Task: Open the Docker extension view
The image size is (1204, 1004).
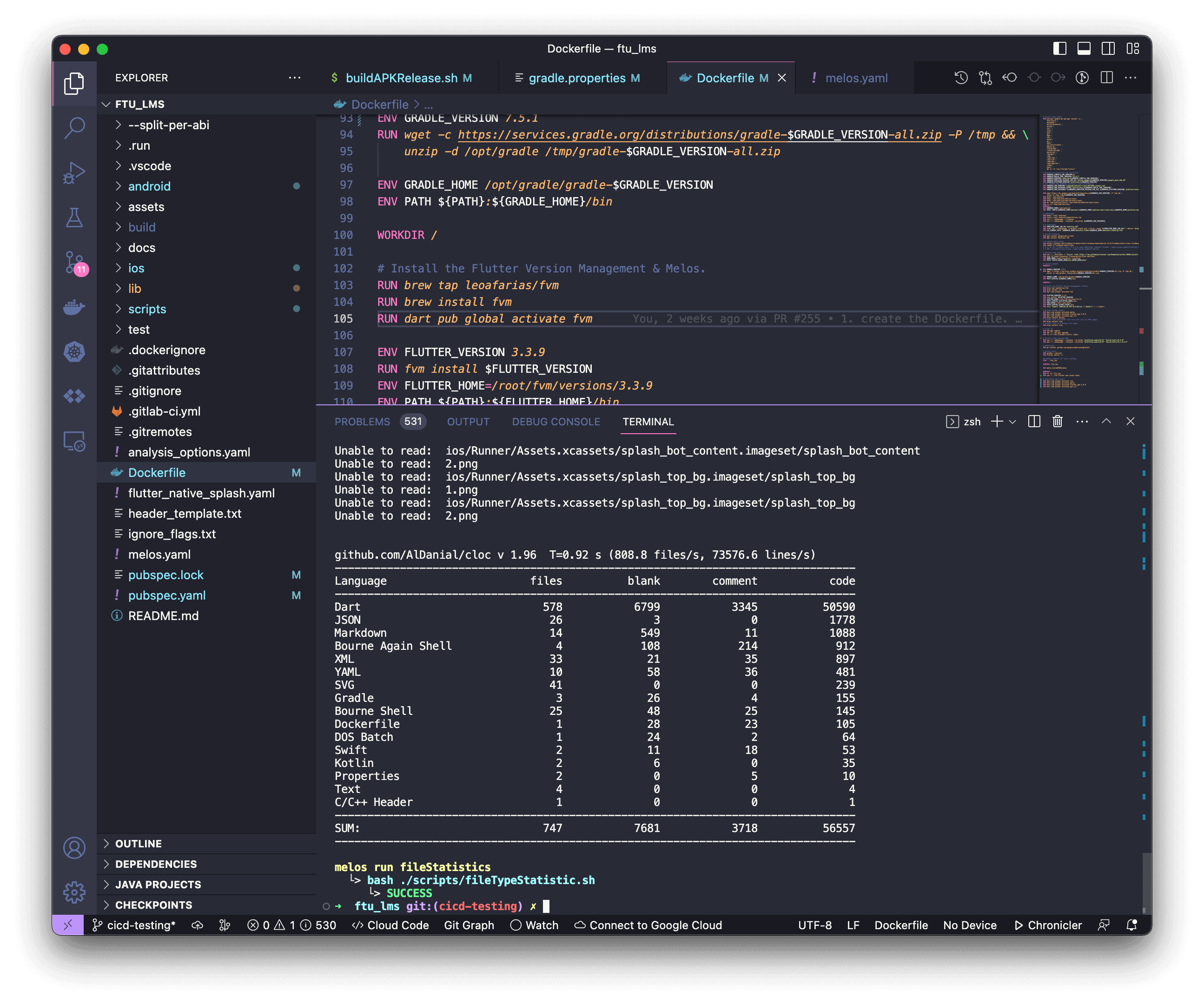Action: (74, 307)
